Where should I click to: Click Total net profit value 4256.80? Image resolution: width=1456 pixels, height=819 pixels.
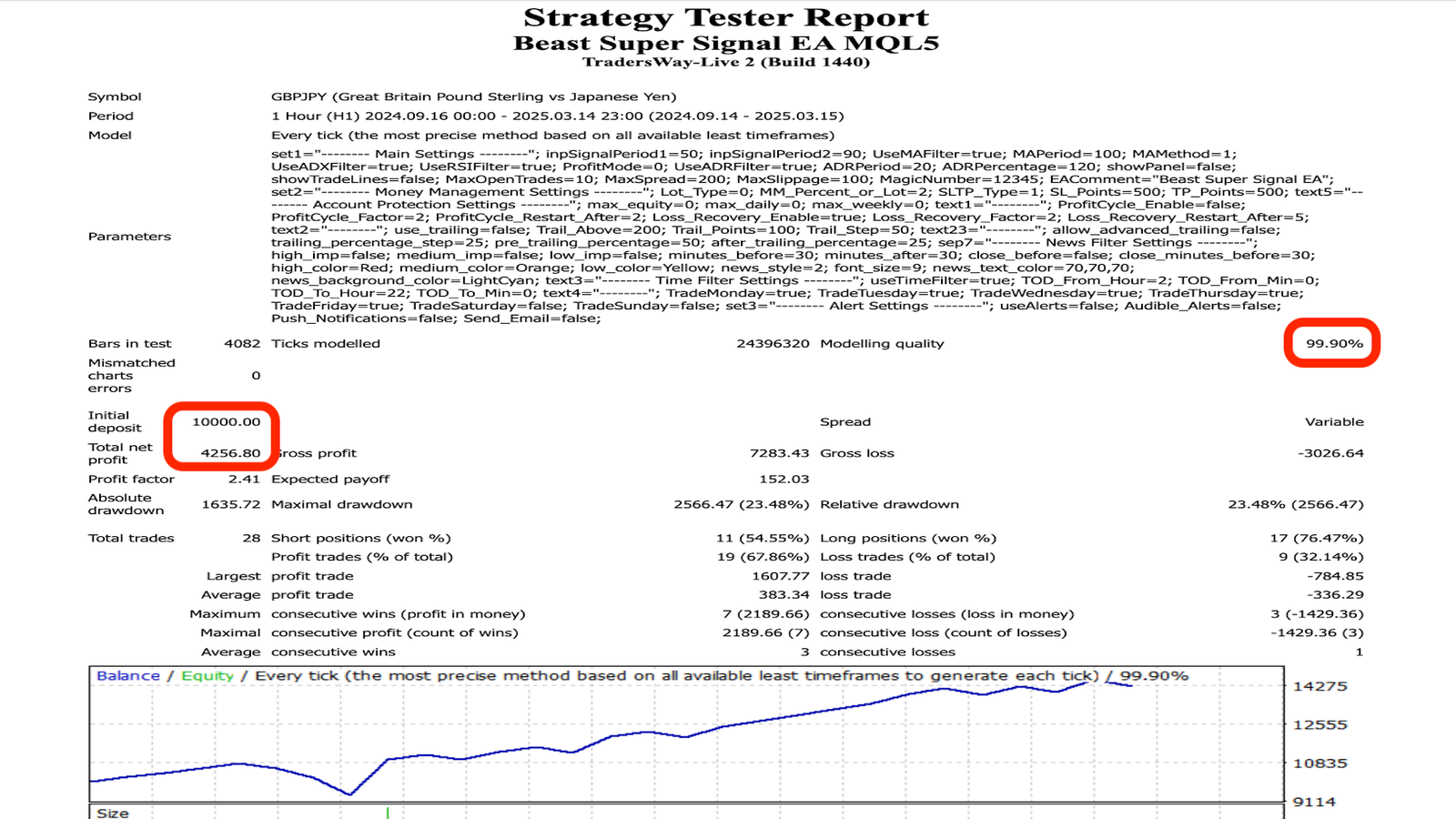pos(230,452)
